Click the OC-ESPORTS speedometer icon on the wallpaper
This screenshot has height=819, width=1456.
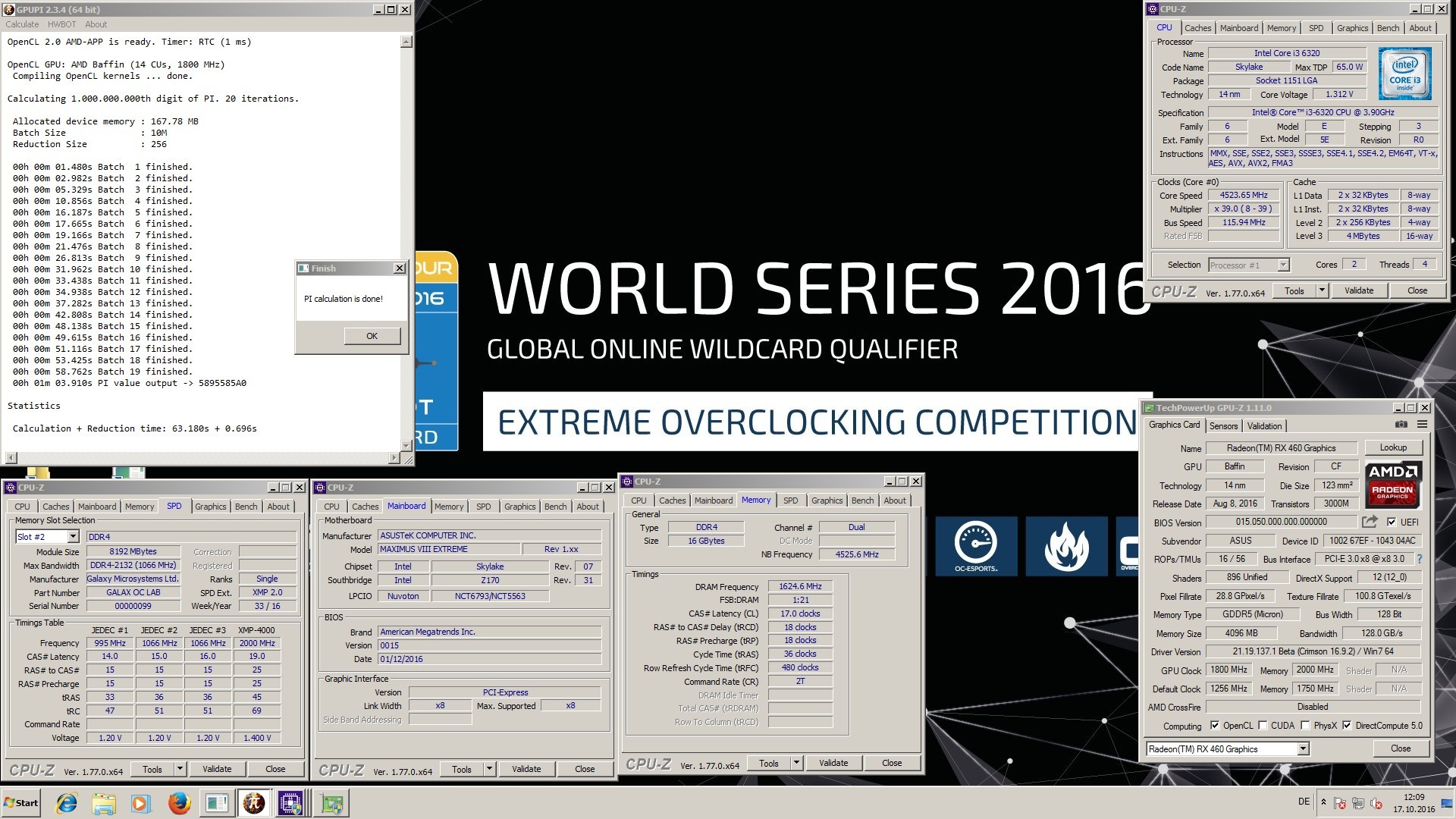[976, 547]
